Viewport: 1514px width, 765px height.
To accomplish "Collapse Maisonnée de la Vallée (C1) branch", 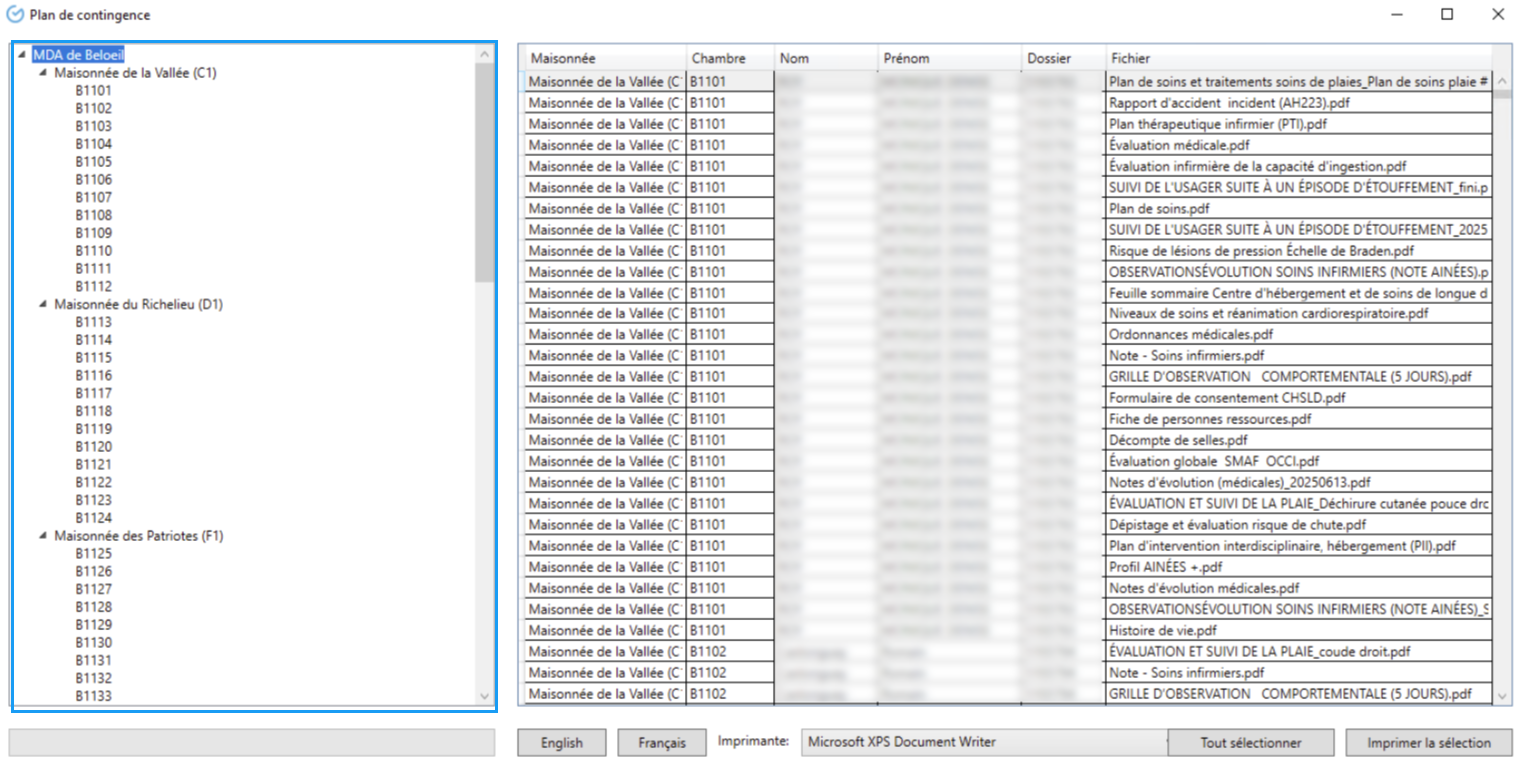I will tap(43, 74).
